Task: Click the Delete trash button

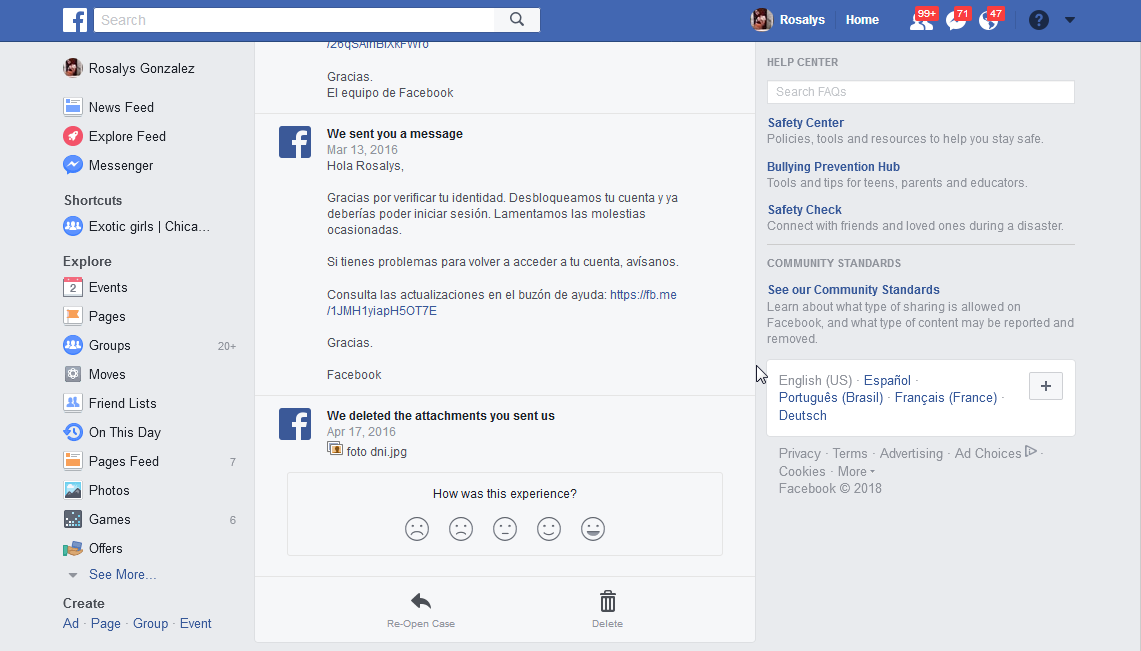Action: point(608,610)
